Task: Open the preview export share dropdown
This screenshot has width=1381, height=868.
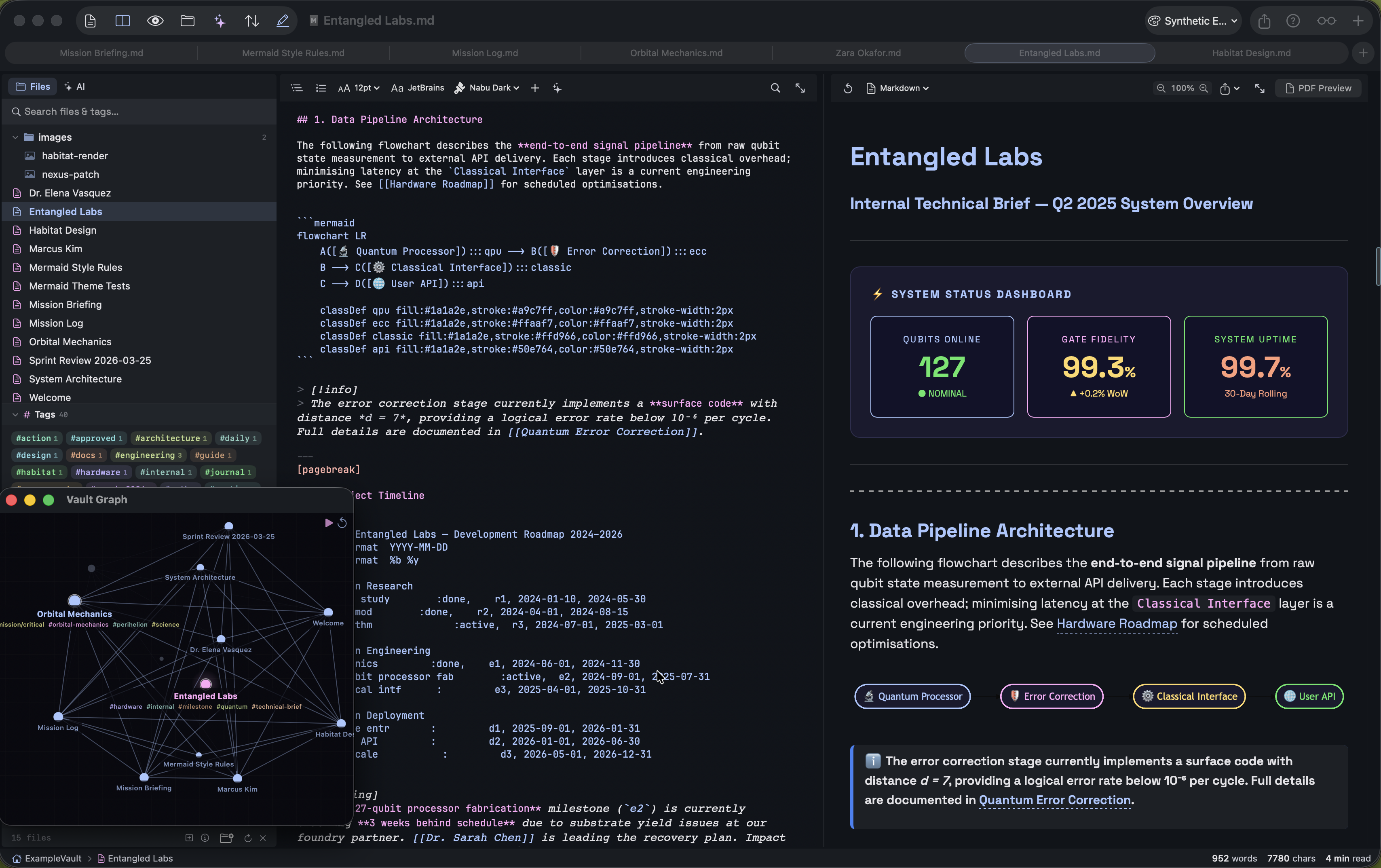Action: click(1229, 88)
